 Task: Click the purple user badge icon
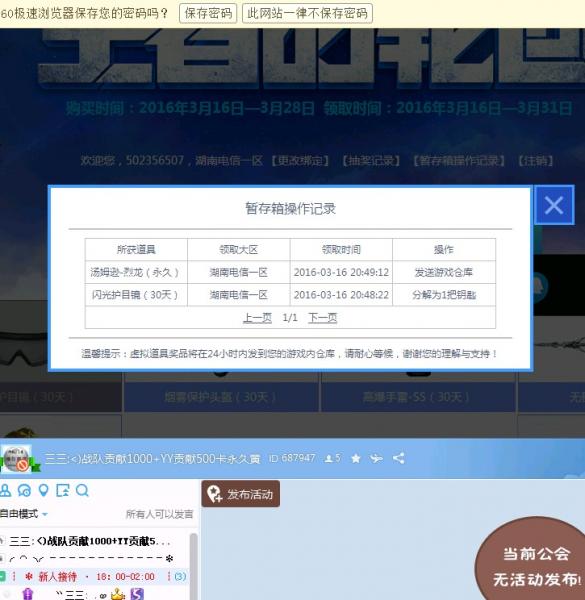[28, 594]
